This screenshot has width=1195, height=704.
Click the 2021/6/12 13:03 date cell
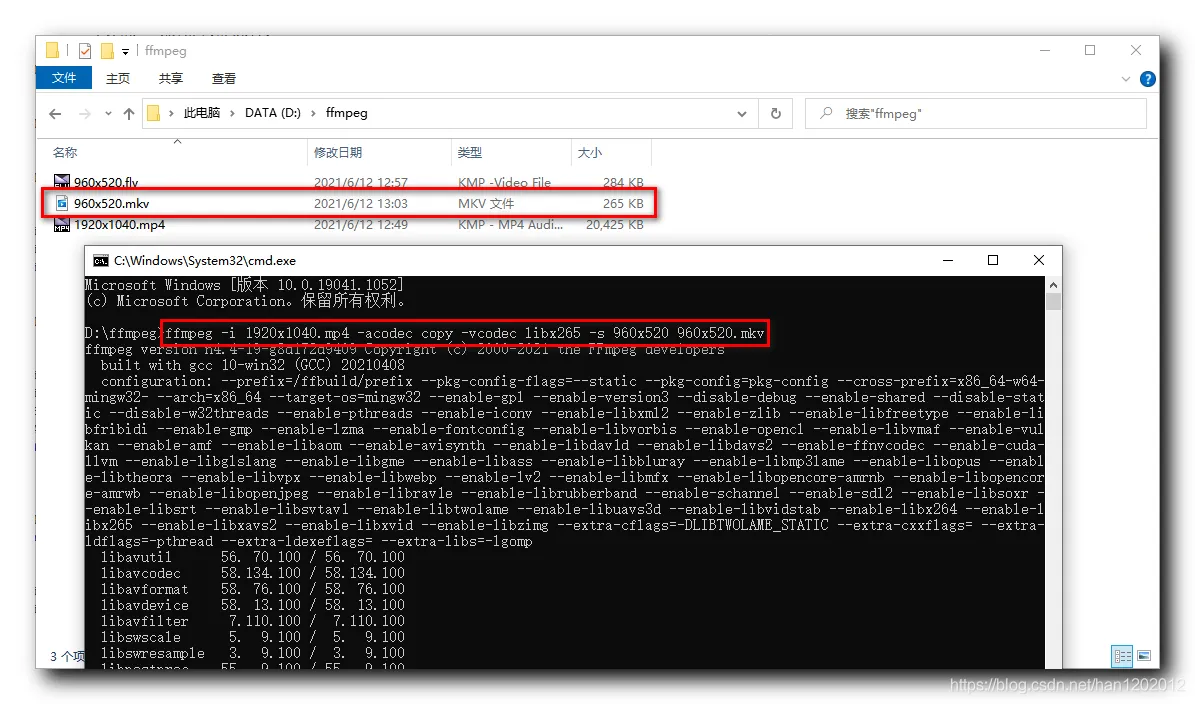pyautogui.click(x=360, y=203)
